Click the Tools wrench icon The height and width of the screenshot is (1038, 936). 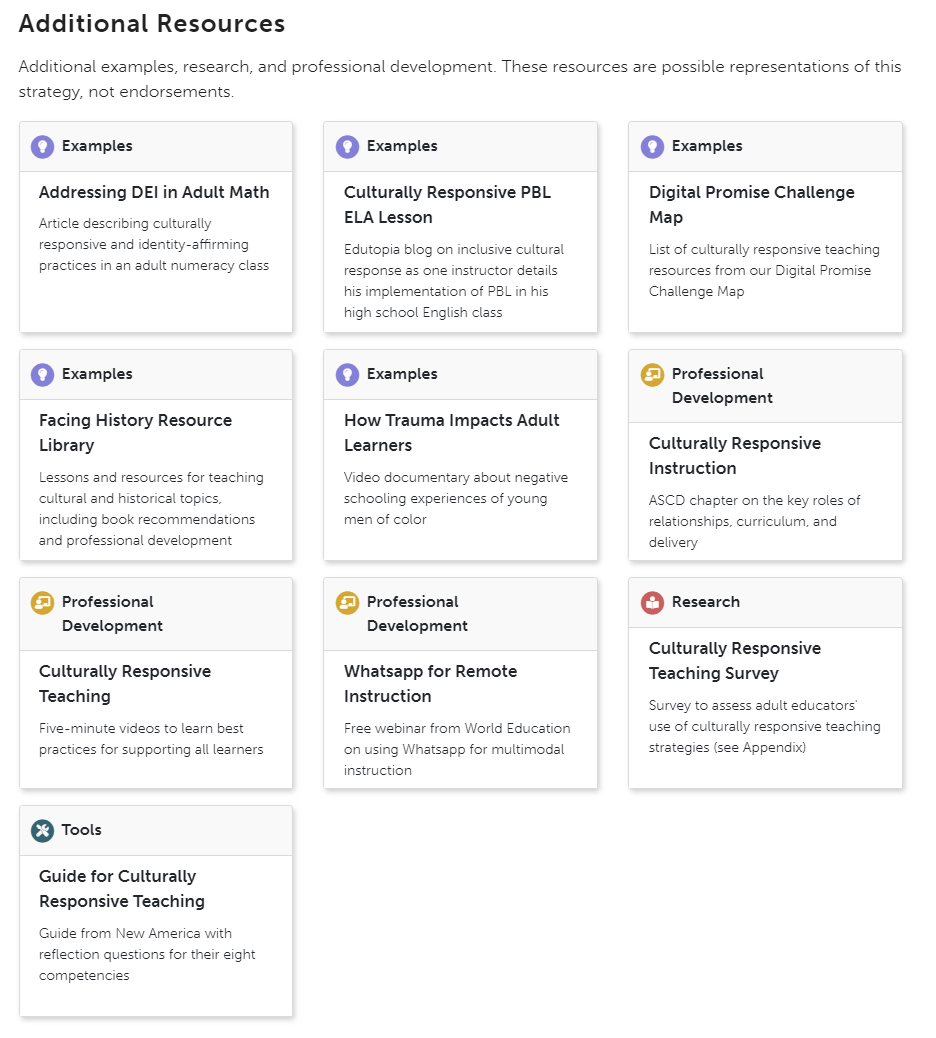[42, 831]
